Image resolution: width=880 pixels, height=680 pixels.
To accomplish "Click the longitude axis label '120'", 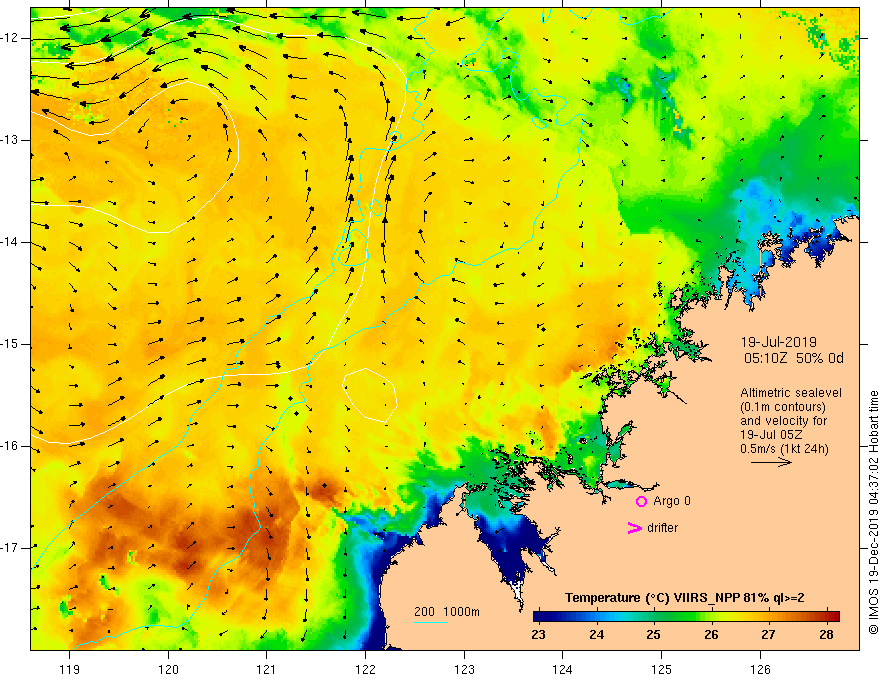I will click(168, 669).
